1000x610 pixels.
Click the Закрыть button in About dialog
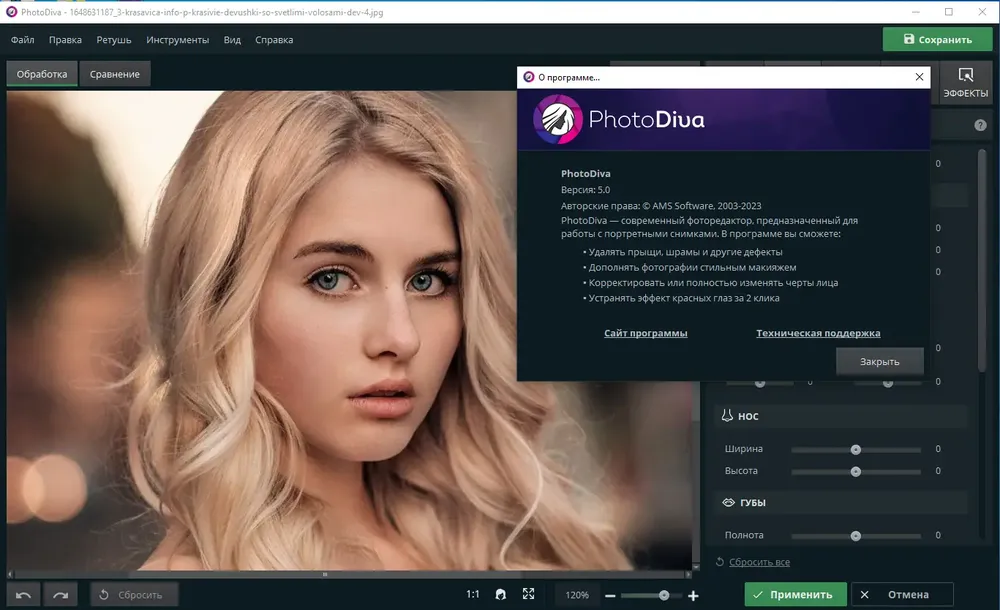tap(879, 361)
